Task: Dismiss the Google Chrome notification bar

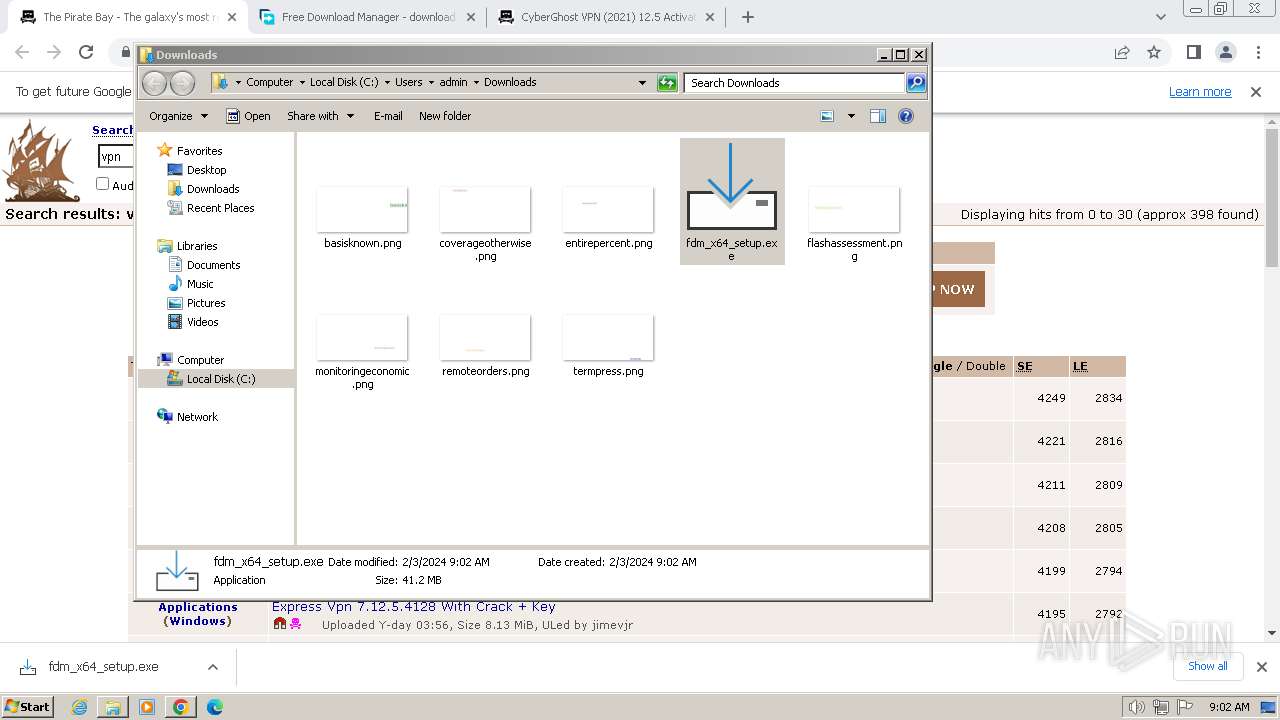Action: tap(1256, 92)
